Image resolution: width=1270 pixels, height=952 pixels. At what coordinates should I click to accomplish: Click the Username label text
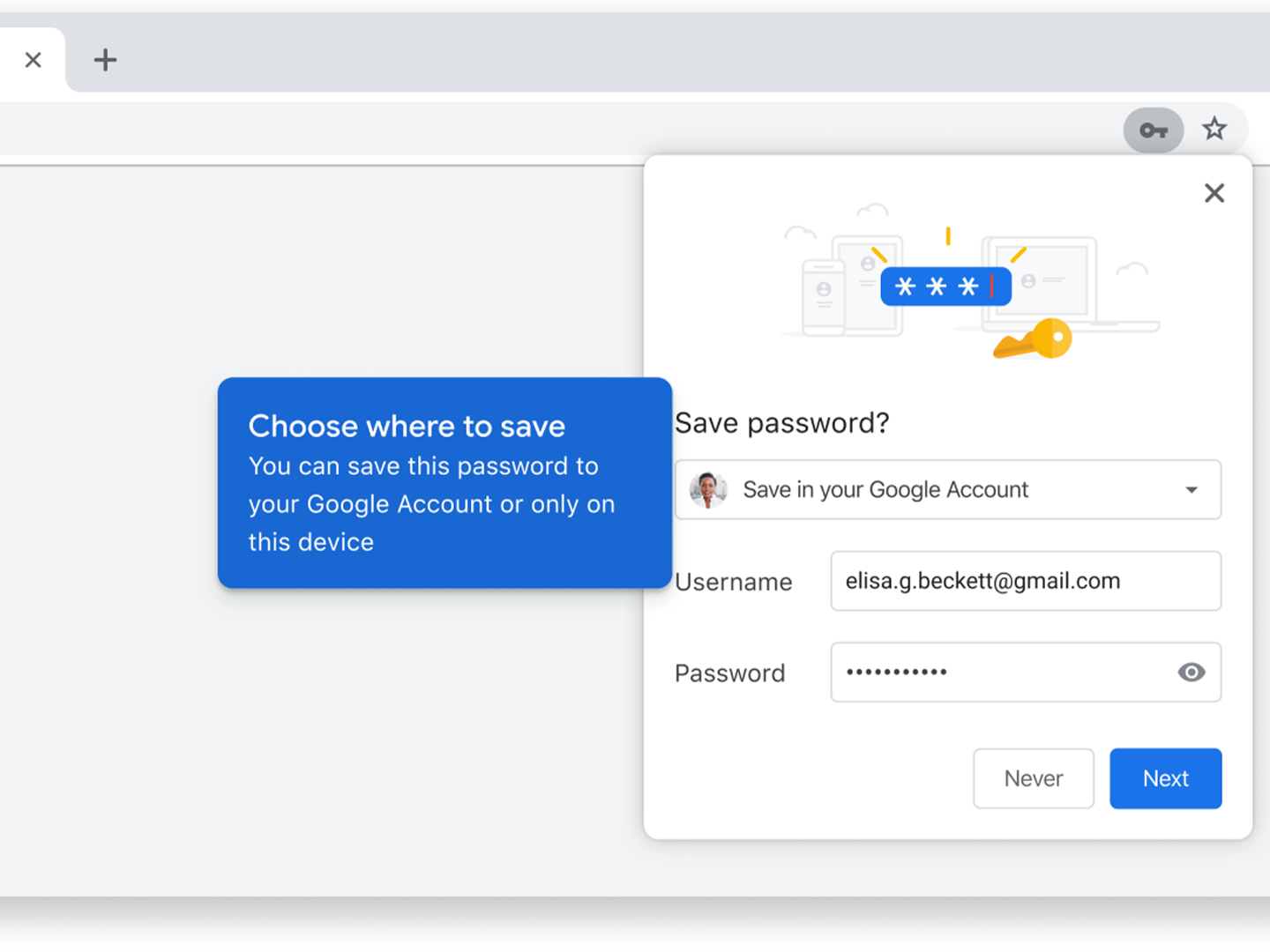733,583
